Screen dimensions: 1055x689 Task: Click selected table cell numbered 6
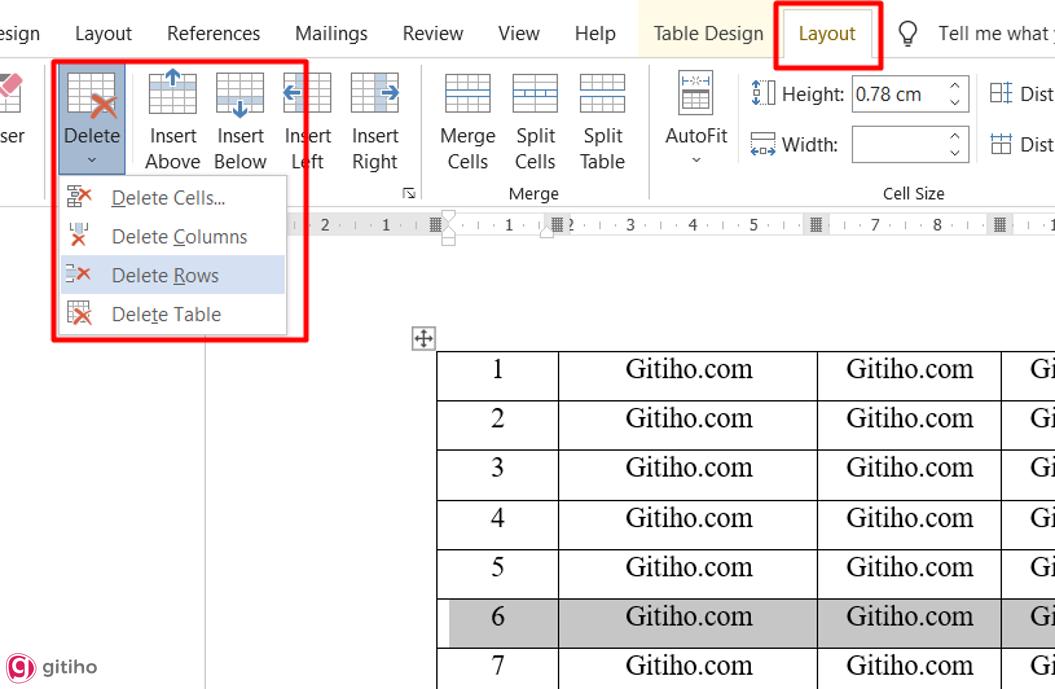[x=497, y=623]
